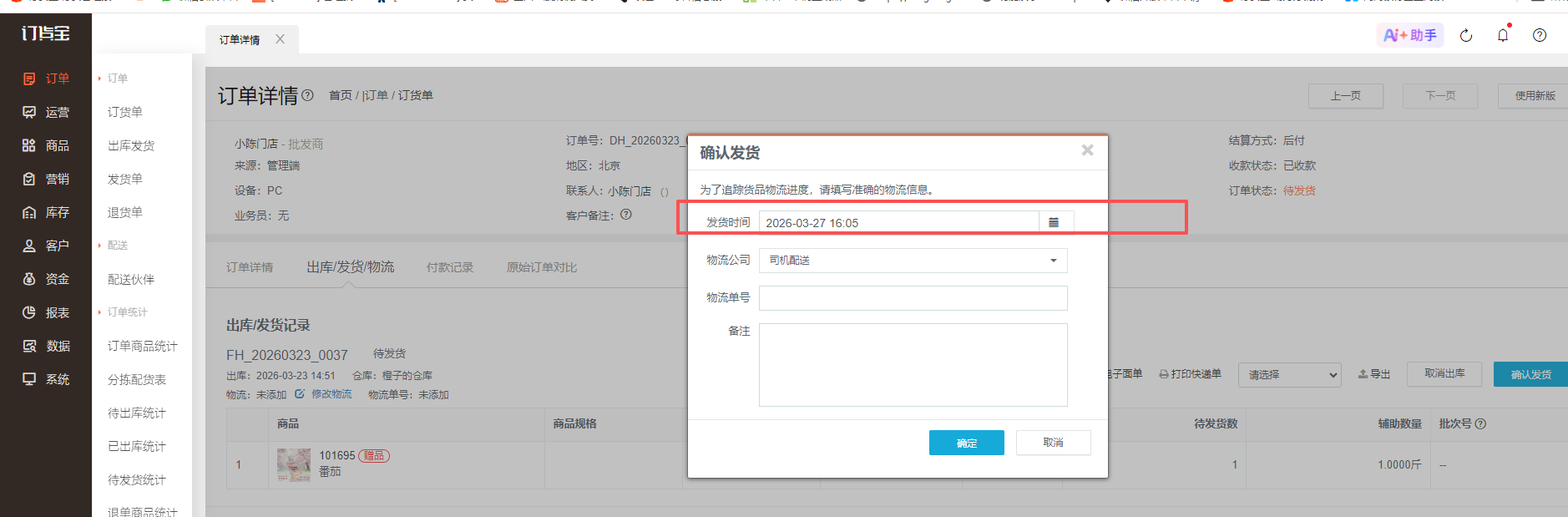
Task: Close the 订单详情 tab with its X
Action: pos(280,39)
